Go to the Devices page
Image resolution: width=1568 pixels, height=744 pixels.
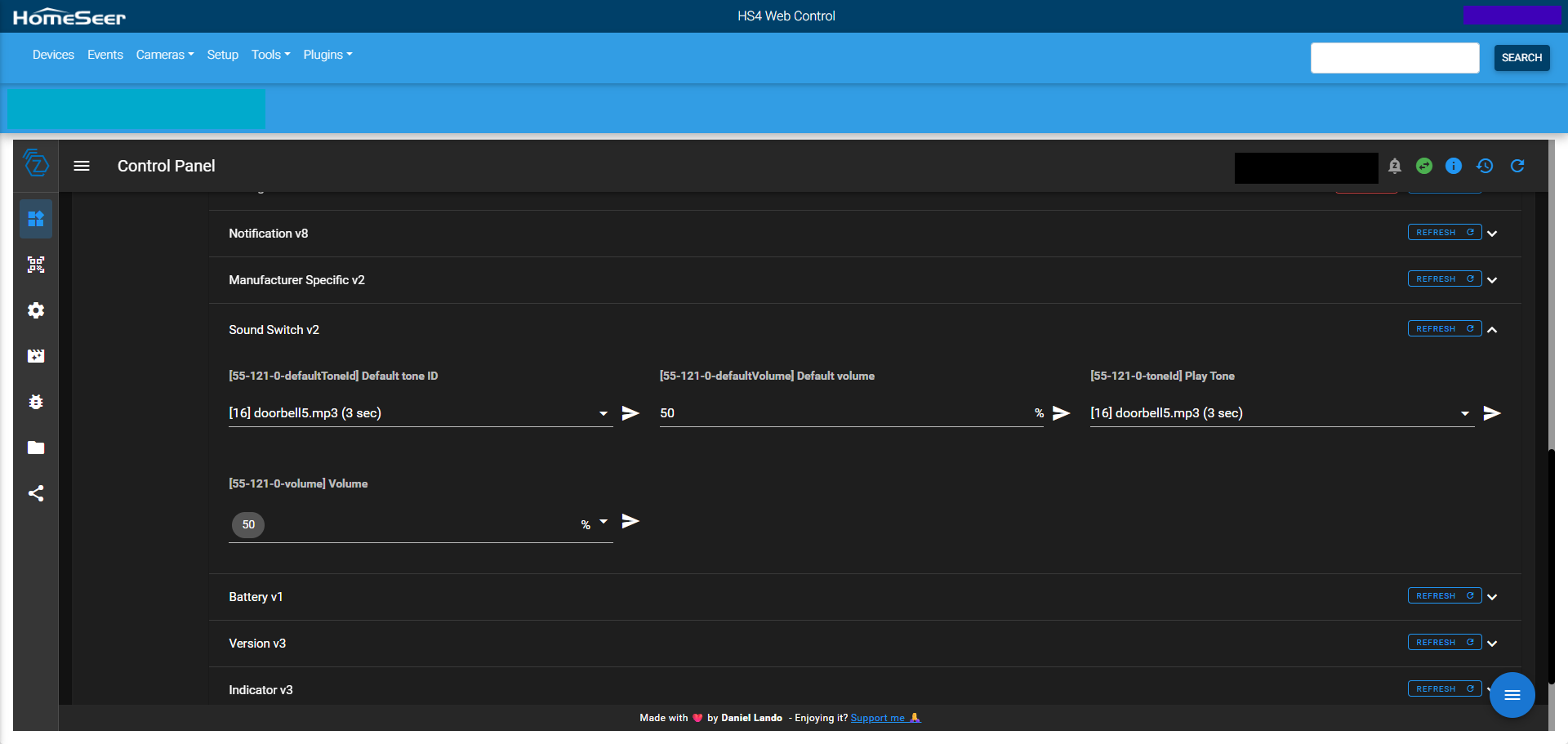tap(53, 55)
